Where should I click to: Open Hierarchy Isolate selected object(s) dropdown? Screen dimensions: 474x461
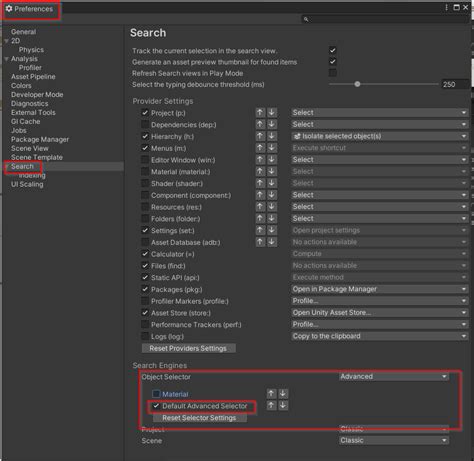[380, 136]
